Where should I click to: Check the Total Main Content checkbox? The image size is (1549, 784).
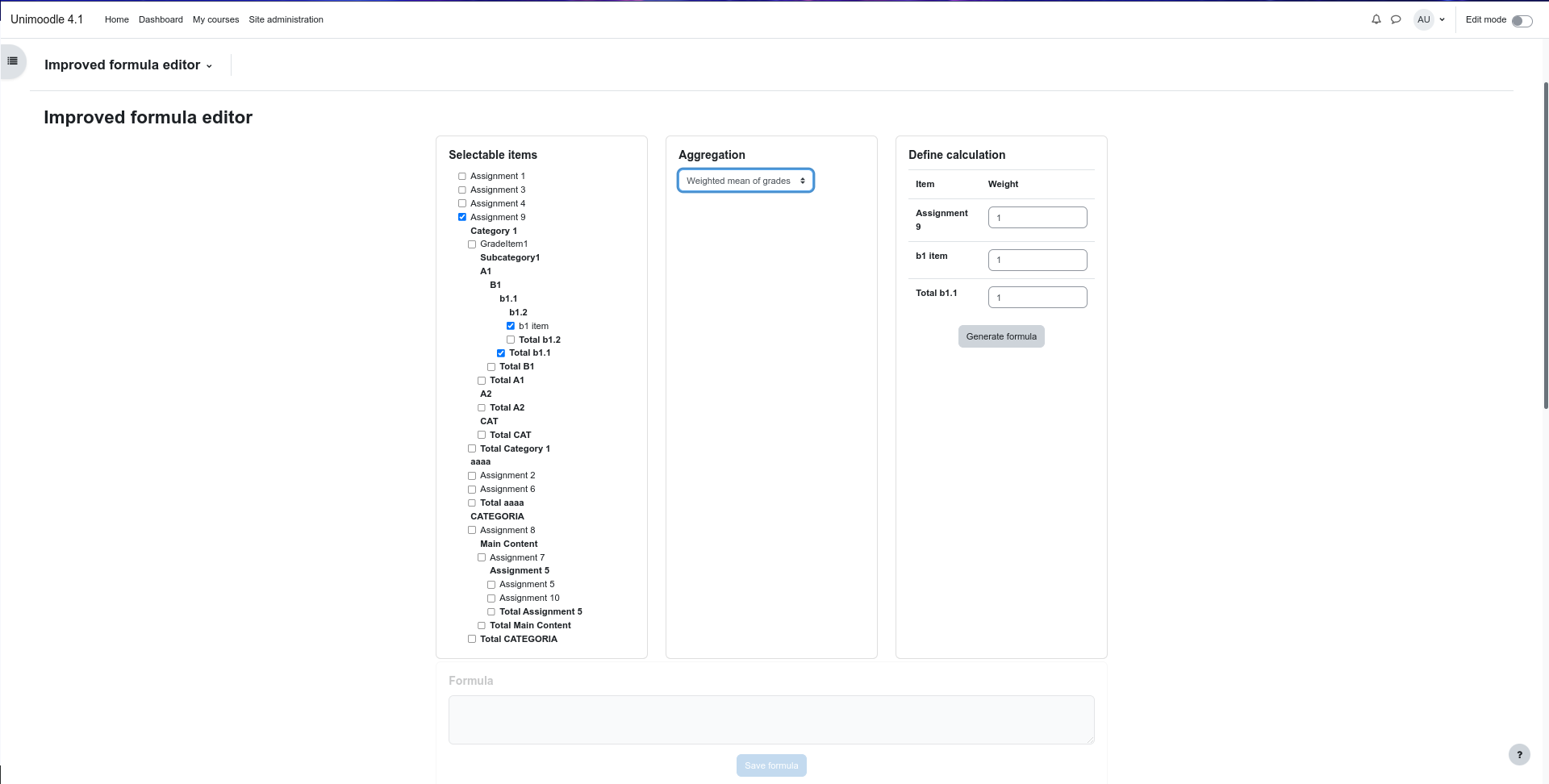point(482,626)
